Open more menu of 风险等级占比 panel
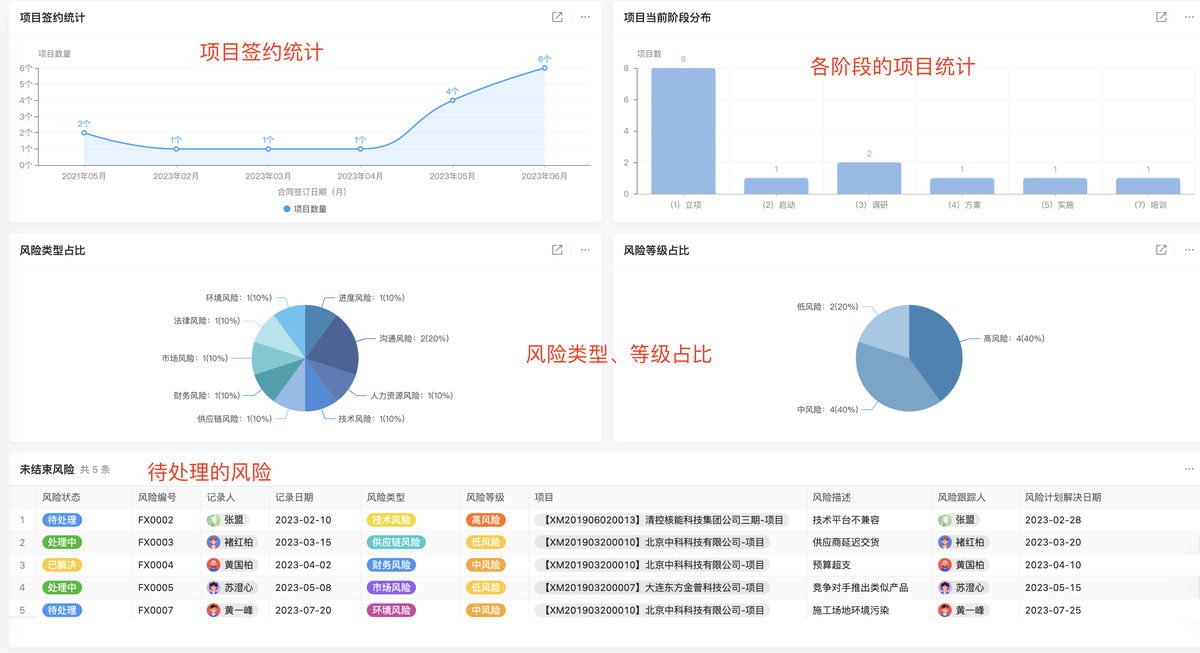1200x653 pixels. (1189, 250)
